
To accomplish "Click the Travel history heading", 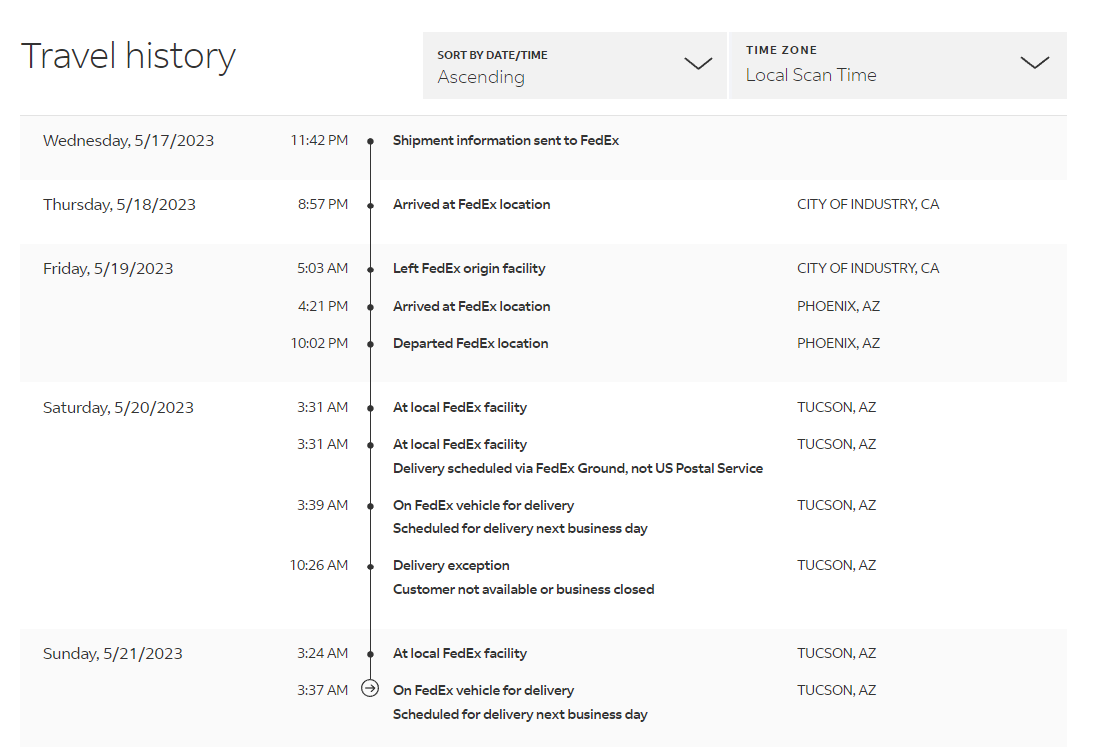I will click(128, 56).
